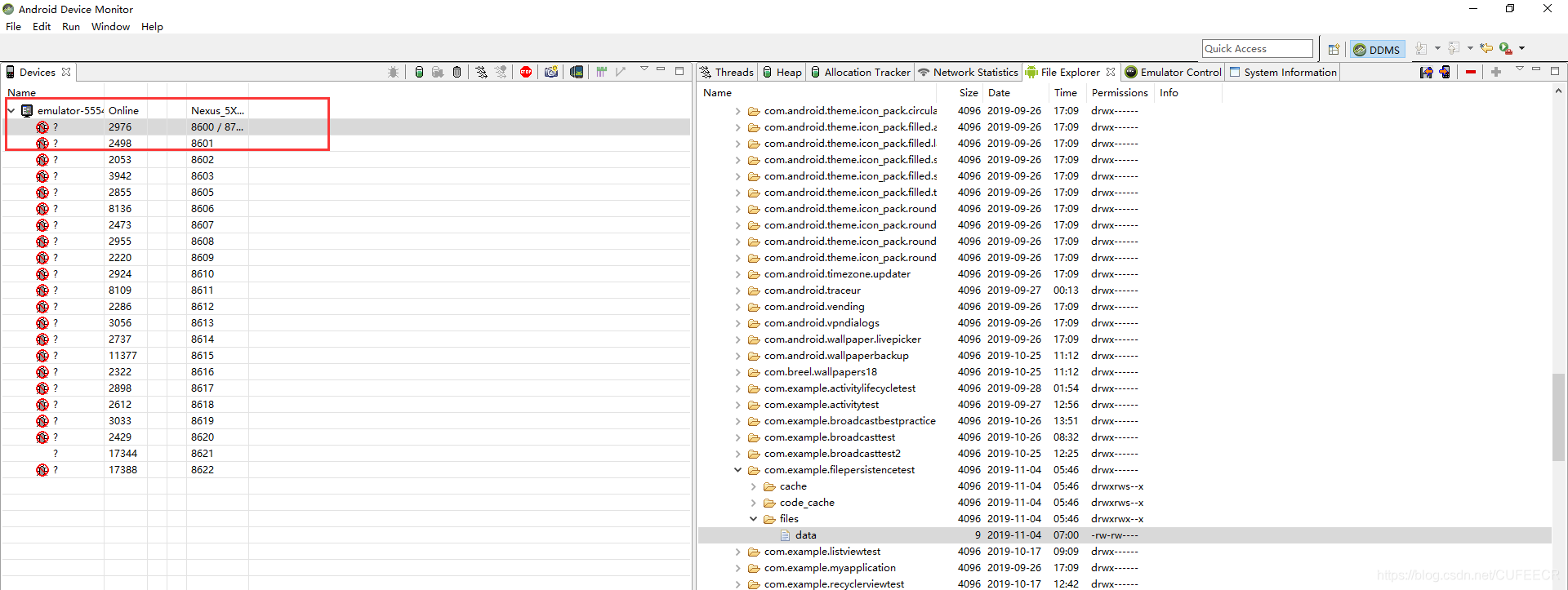Click the Dump View Hierarchy phone icon
Image resolution: width=1568 pixels, height=590 pixels.
(577, 72)
